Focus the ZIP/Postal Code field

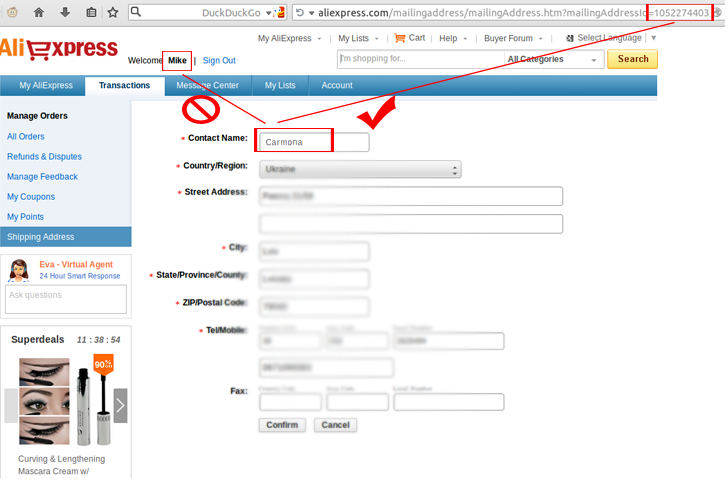tap(314, 307)
